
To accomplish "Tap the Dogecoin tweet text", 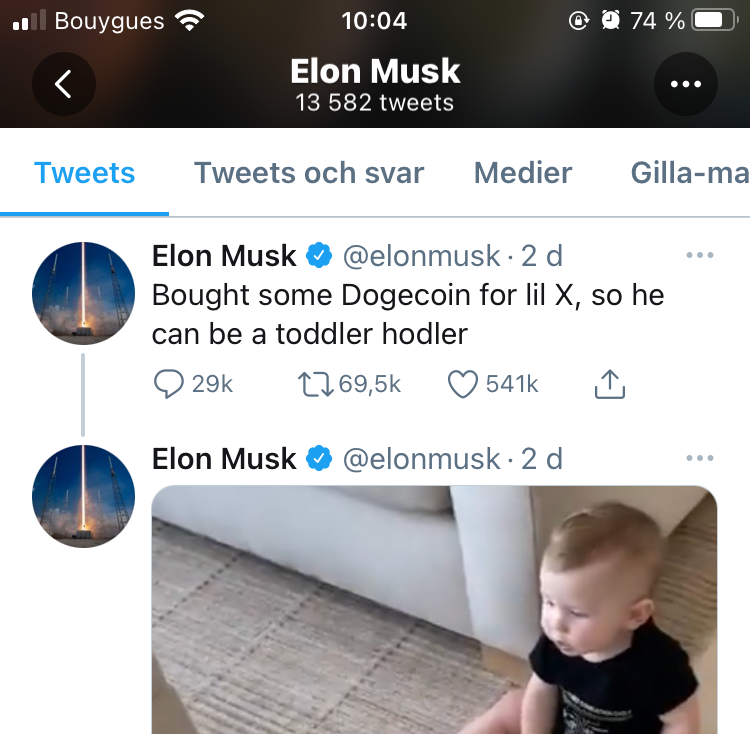I will pyautogui.click(x=408, y=314).
